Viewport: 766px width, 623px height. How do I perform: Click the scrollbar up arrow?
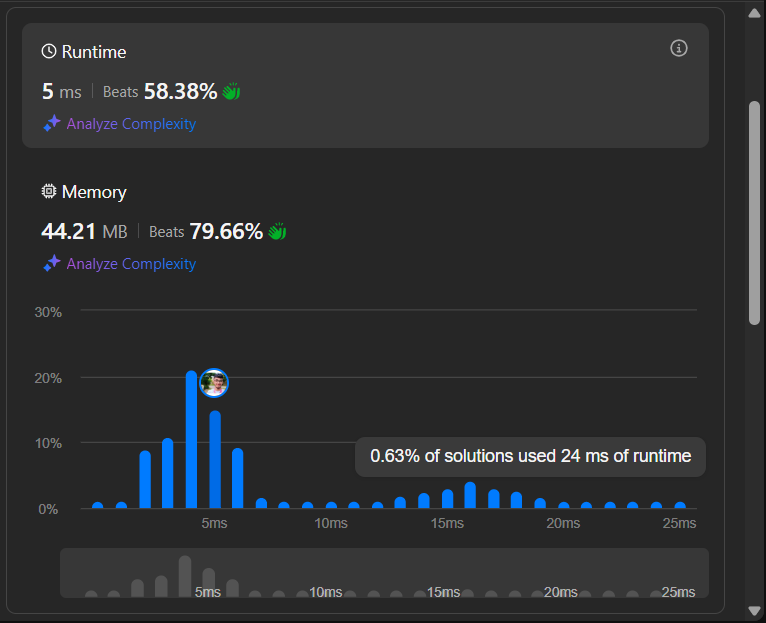click(x=754, y=13)
